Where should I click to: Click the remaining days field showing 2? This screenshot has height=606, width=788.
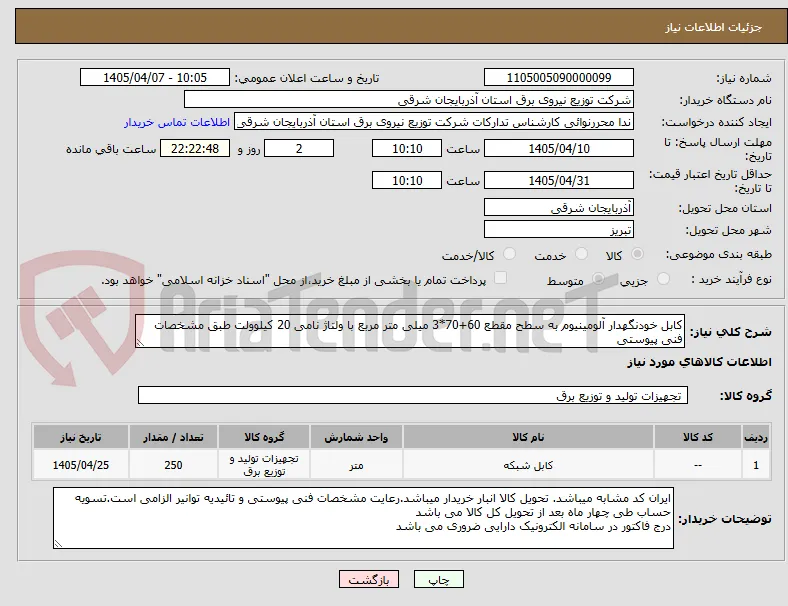coord(299,149)
